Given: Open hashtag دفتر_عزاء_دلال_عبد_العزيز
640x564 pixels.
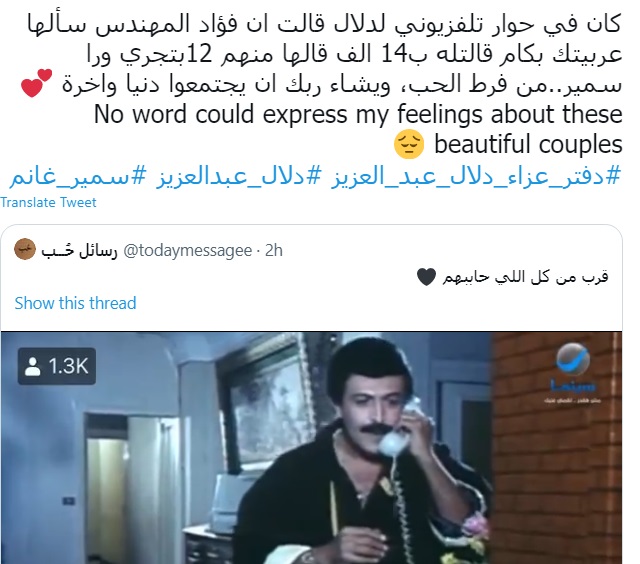Looking at the screenshot, I should click(476, 176).
